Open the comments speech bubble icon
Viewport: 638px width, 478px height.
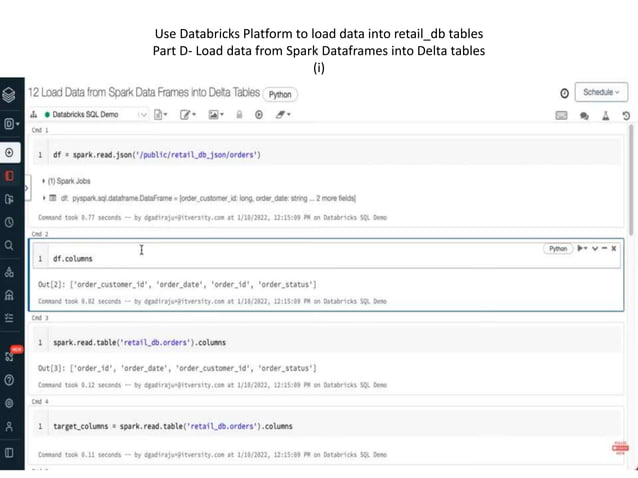584,115
